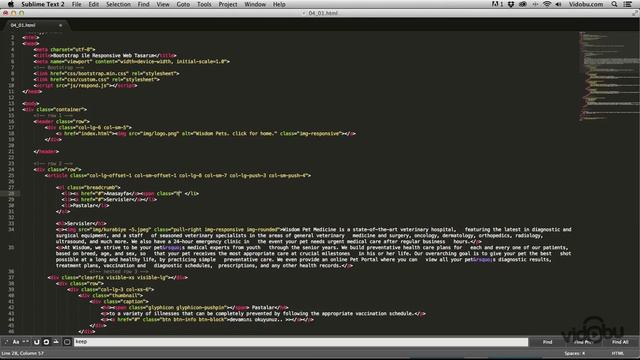Click the Pastalar list item line
The height and width of the screenshot is (360, 640).
point(85,205)
